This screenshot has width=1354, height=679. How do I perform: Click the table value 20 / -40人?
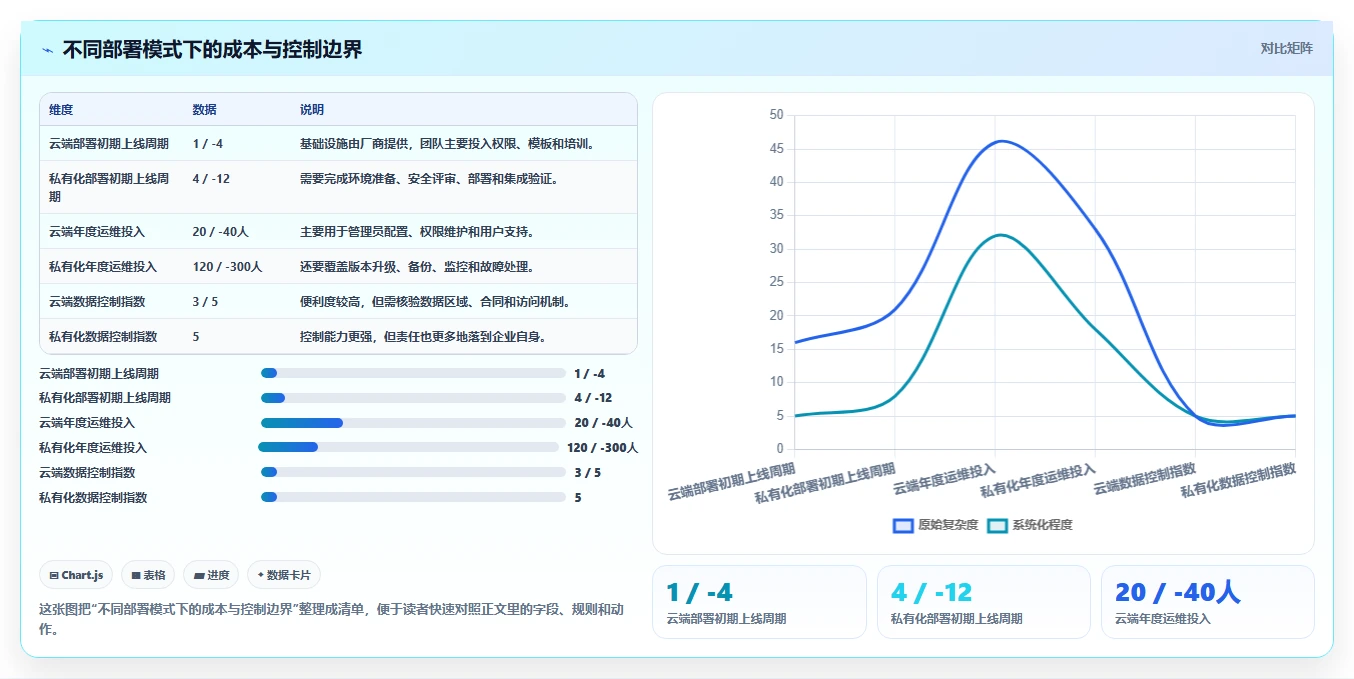click(x=221, y=231)
